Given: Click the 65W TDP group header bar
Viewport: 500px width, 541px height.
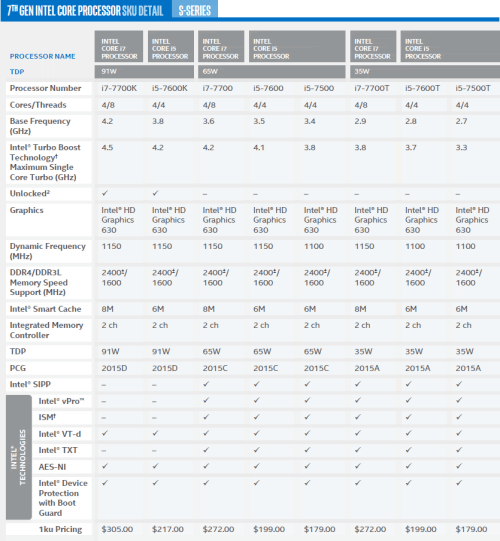Looking at the screenshot, I should pos(272,71).
